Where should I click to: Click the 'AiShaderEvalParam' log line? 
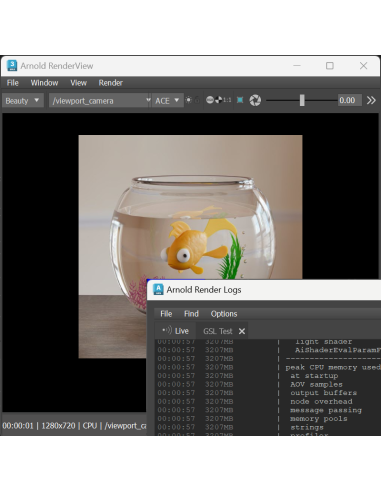(338, 350)
